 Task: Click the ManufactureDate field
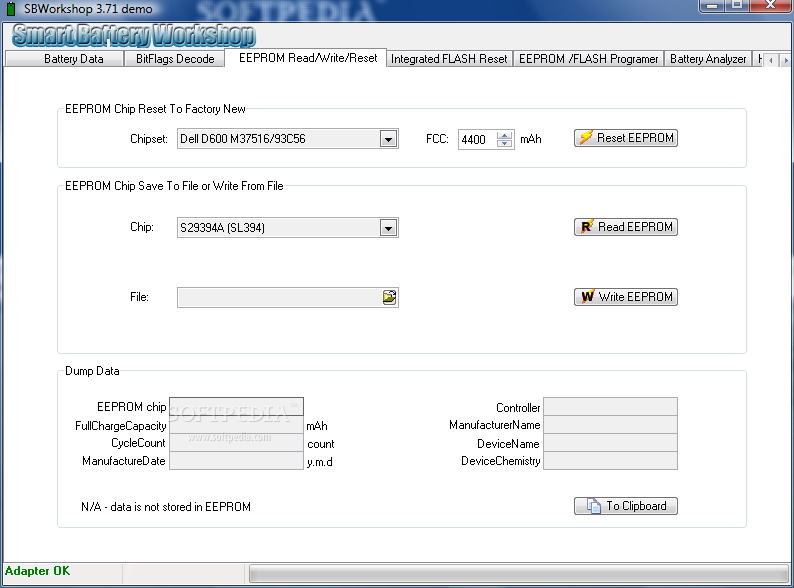(x=236, y=460)
